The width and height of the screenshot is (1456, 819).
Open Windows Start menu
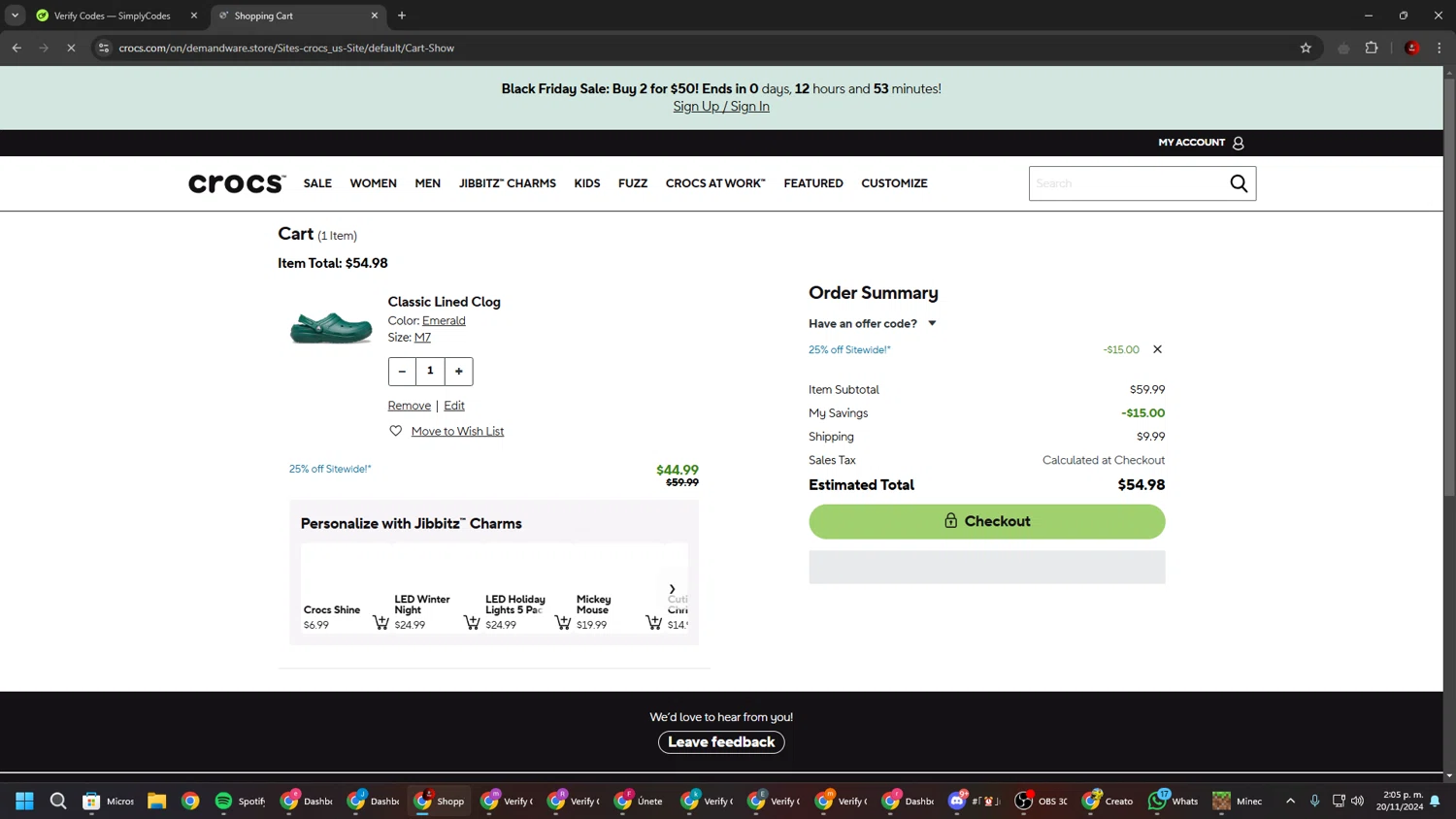coord(24,801)
